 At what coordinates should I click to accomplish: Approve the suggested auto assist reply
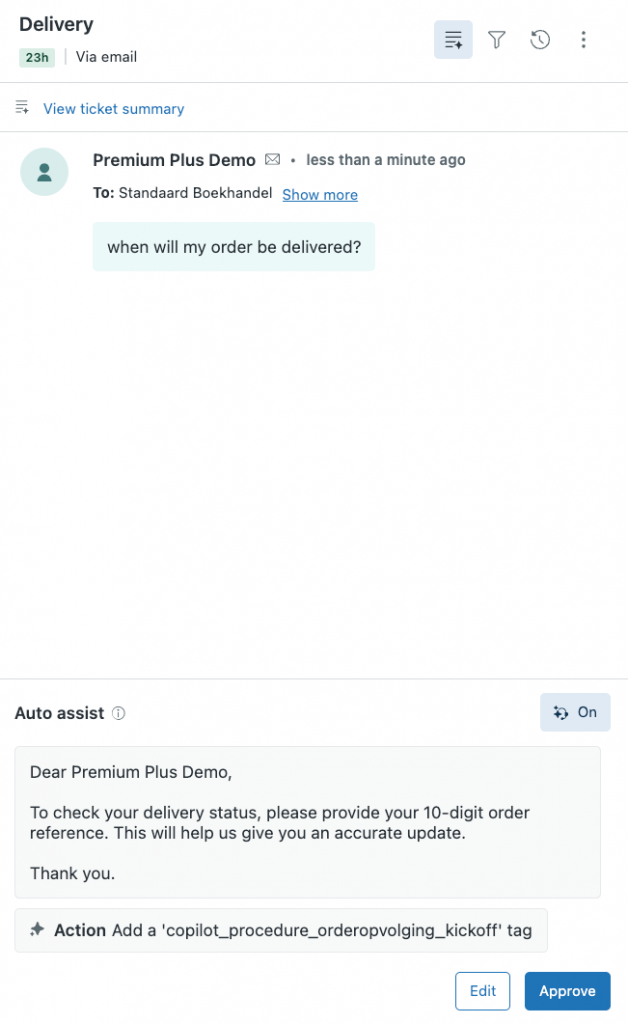coord(567,991)
